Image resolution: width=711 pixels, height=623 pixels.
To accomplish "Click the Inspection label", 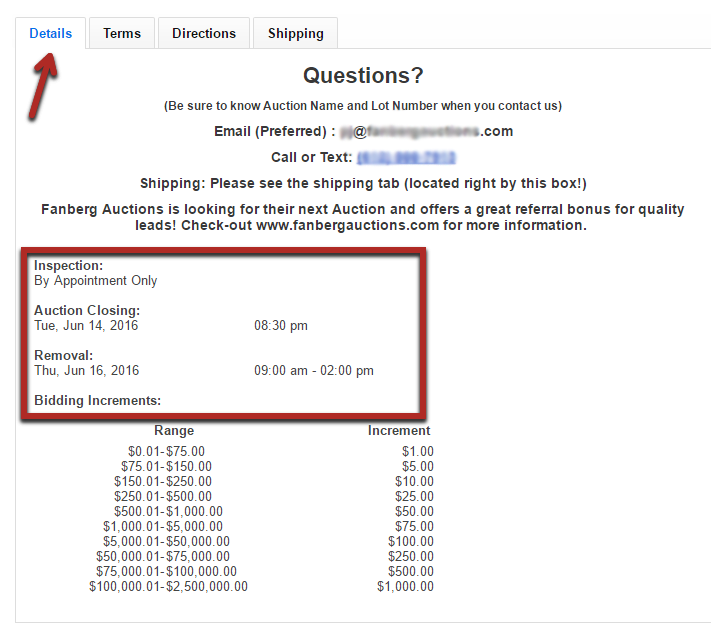I will coord(68,265).
